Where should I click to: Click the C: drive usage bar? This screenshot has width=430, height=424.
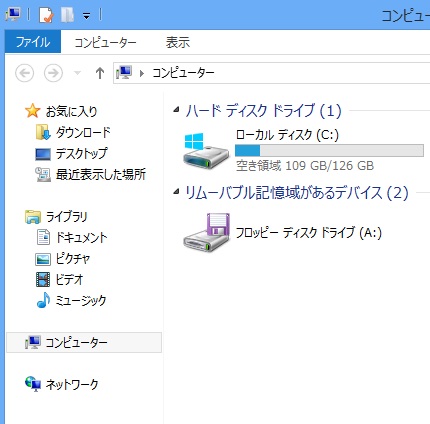(329, 150)
